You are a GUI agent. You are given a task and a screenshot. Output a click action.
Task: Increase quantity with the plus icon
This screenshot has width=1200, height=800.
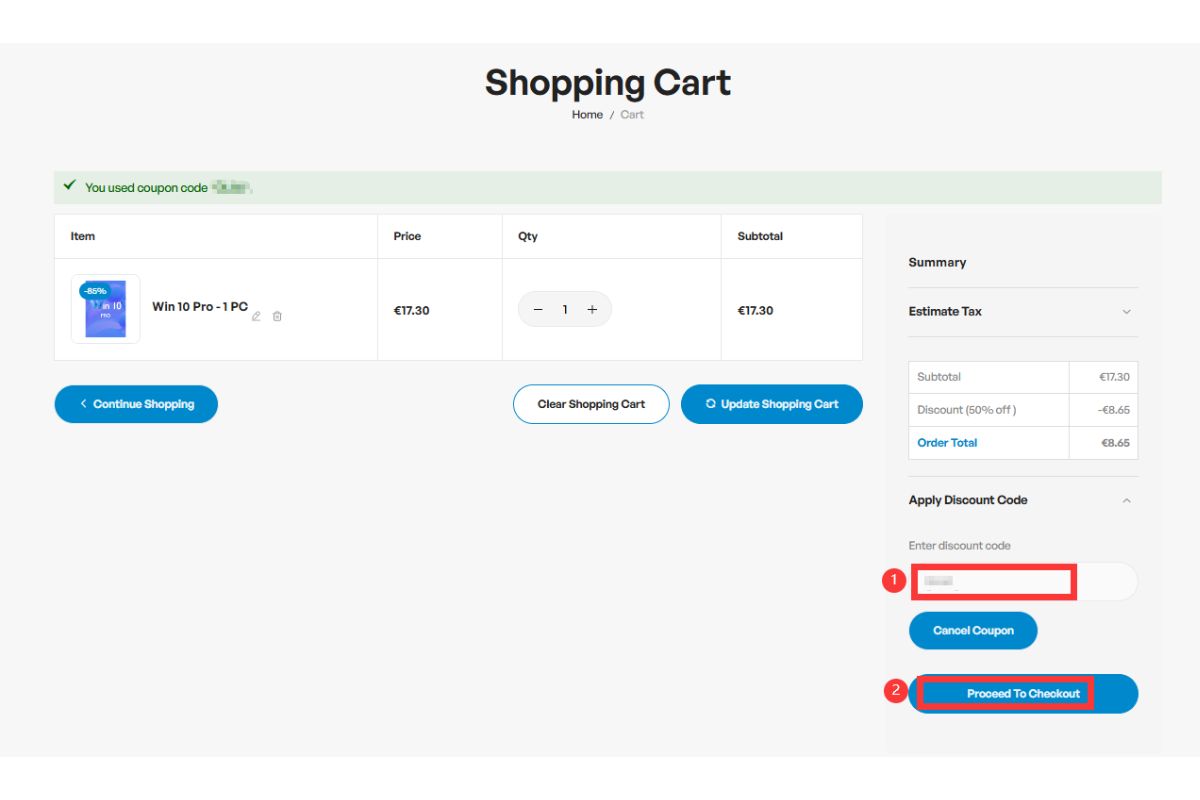point(592,310)
